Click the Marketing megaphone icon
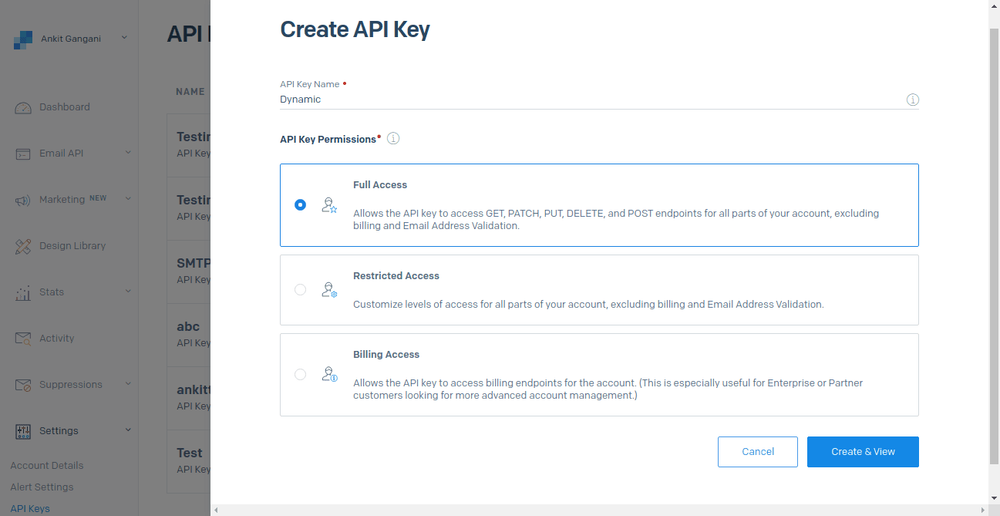1000x516 pixels. coord(23,200)
